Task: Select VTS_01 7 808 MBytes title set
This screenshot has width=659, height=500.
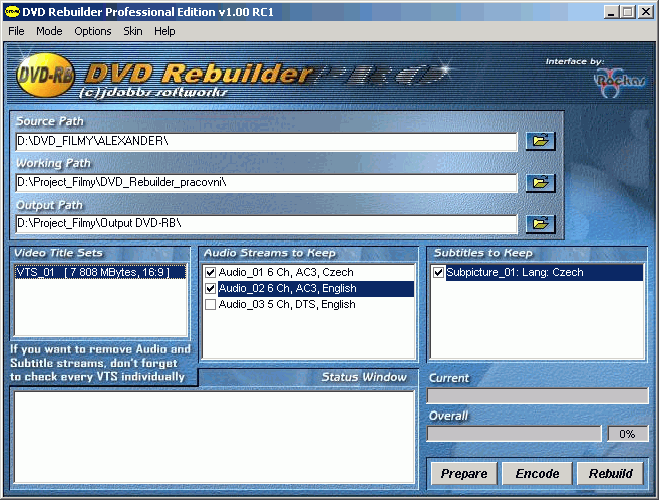Action: pos(100,272)
